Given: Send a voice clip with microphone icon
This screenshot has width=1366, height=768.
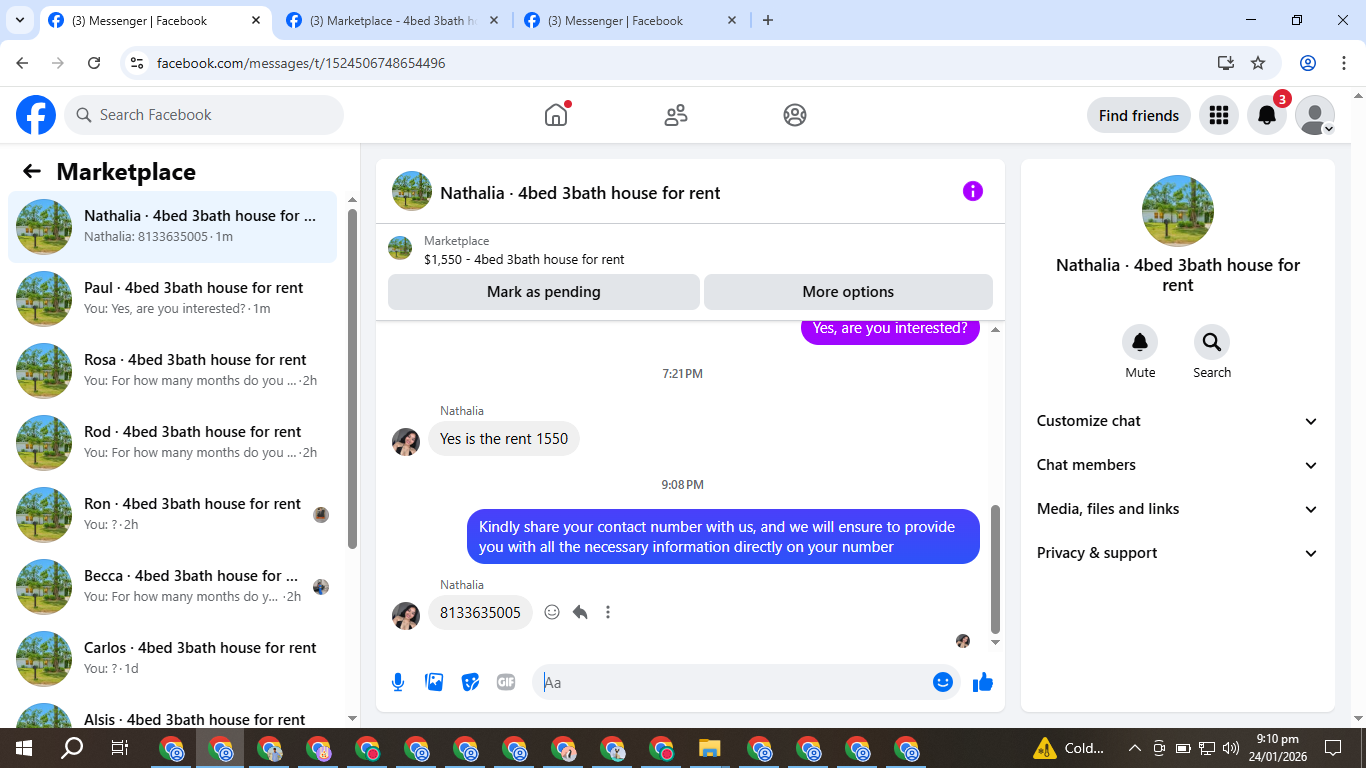Looking at the screenshot, I should [x=398, y=682].
